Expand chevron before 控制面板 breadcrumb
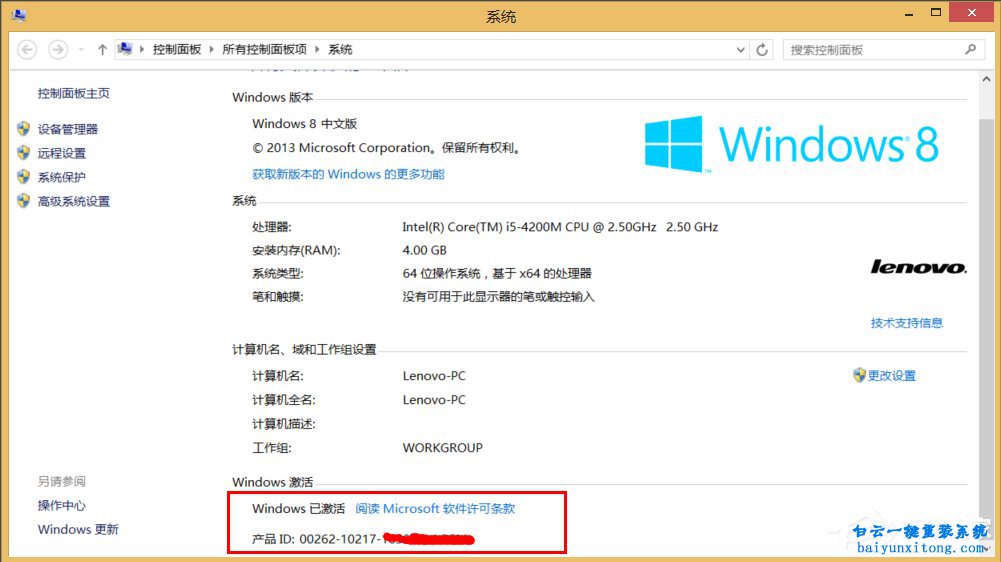The height and width of the screenshot is (562, 1001). [x=142, y=49]
